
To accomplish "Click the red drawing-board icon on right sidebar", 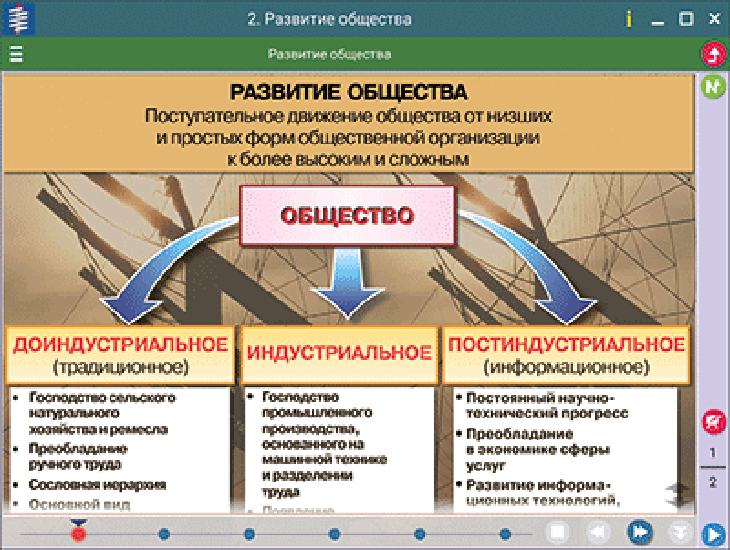I will click(x=714, y=422).
